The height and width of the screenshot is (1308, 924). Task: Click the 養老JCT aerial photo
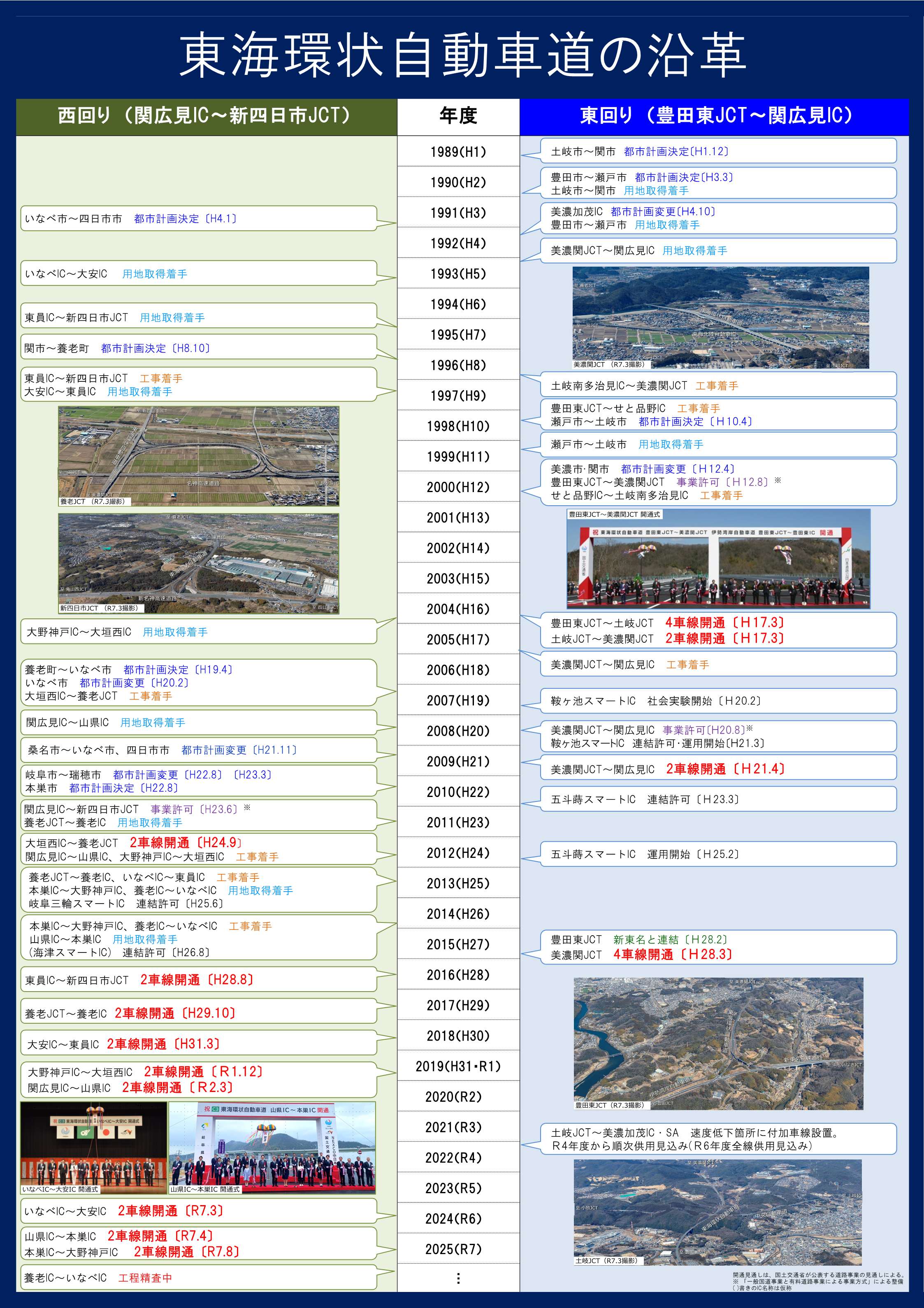198,456
